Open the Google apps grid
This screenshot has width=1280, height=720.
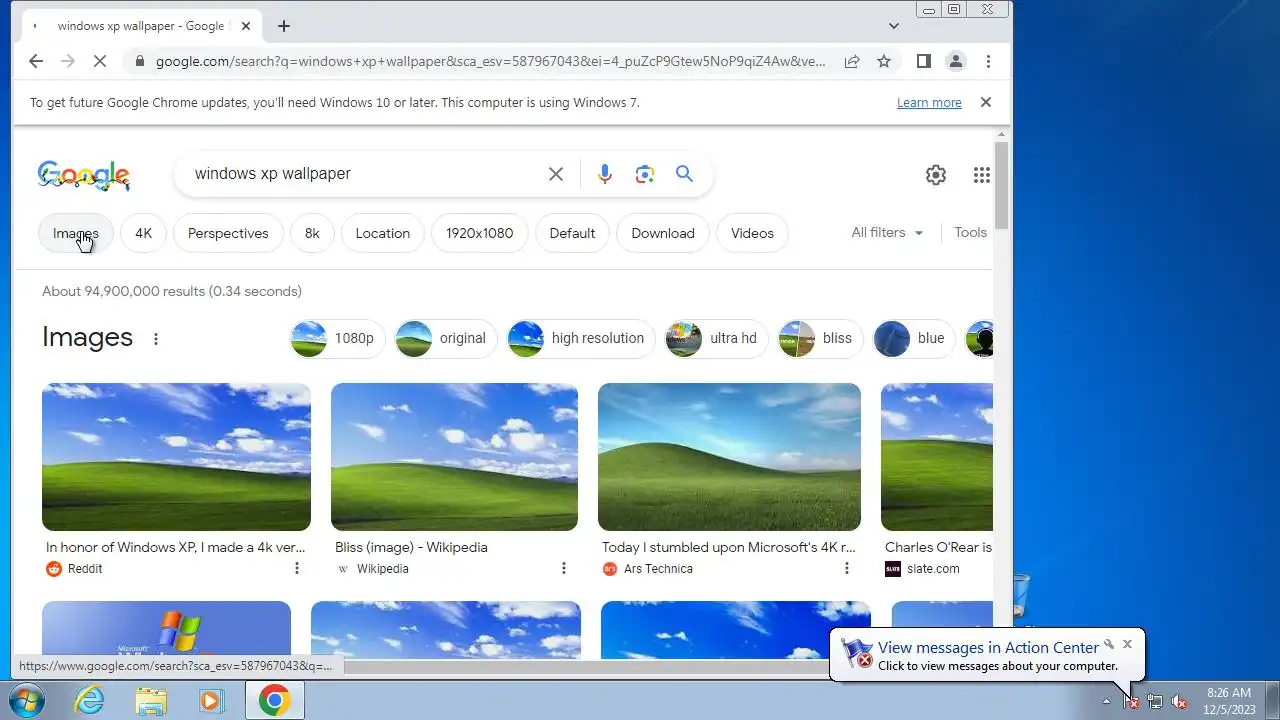pyautogui.click(x=982, y=175)
